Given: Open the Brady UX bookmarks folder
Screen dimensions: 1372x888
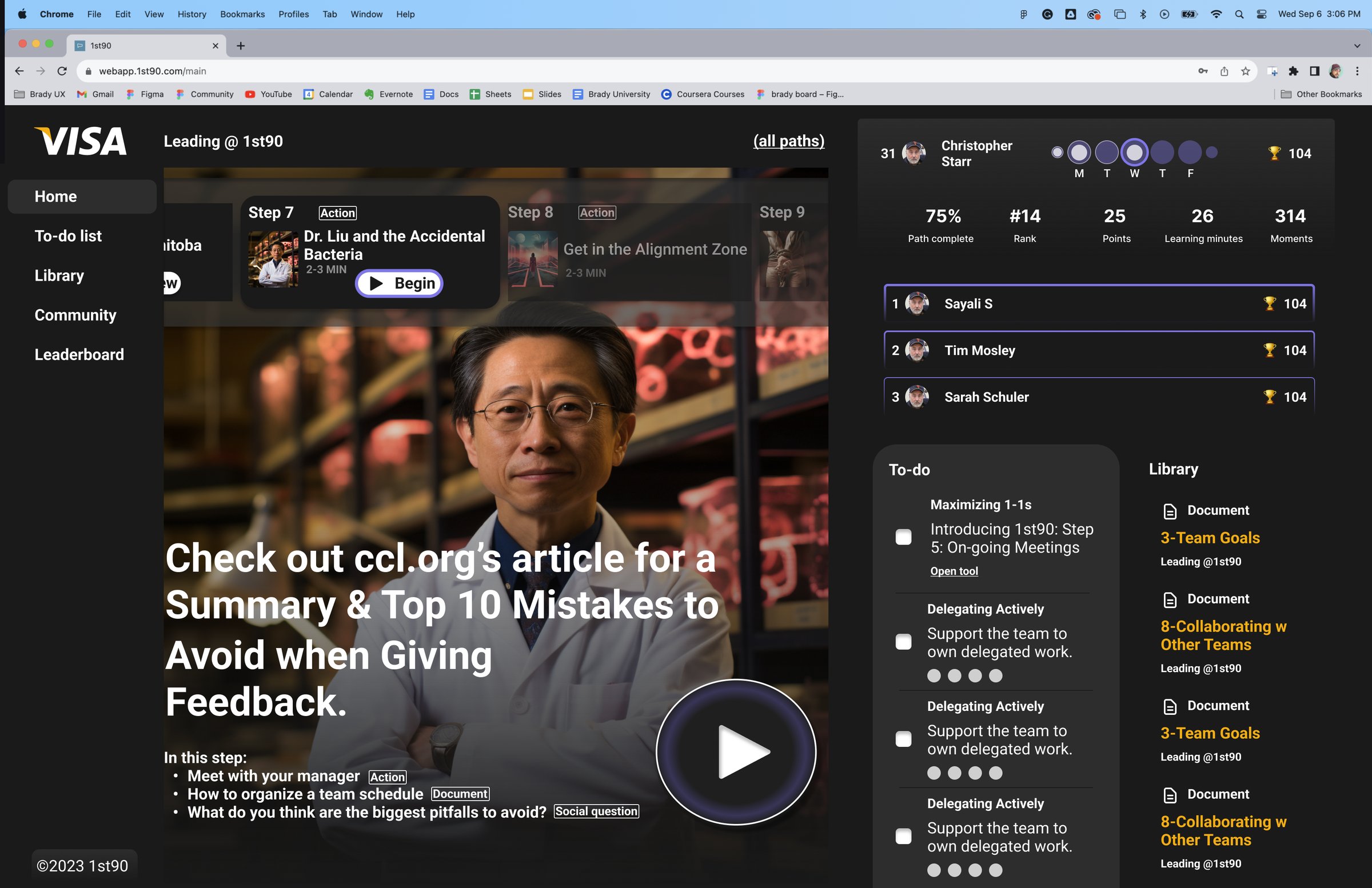Looking at the screenshot, I should (x=39, y=94).
